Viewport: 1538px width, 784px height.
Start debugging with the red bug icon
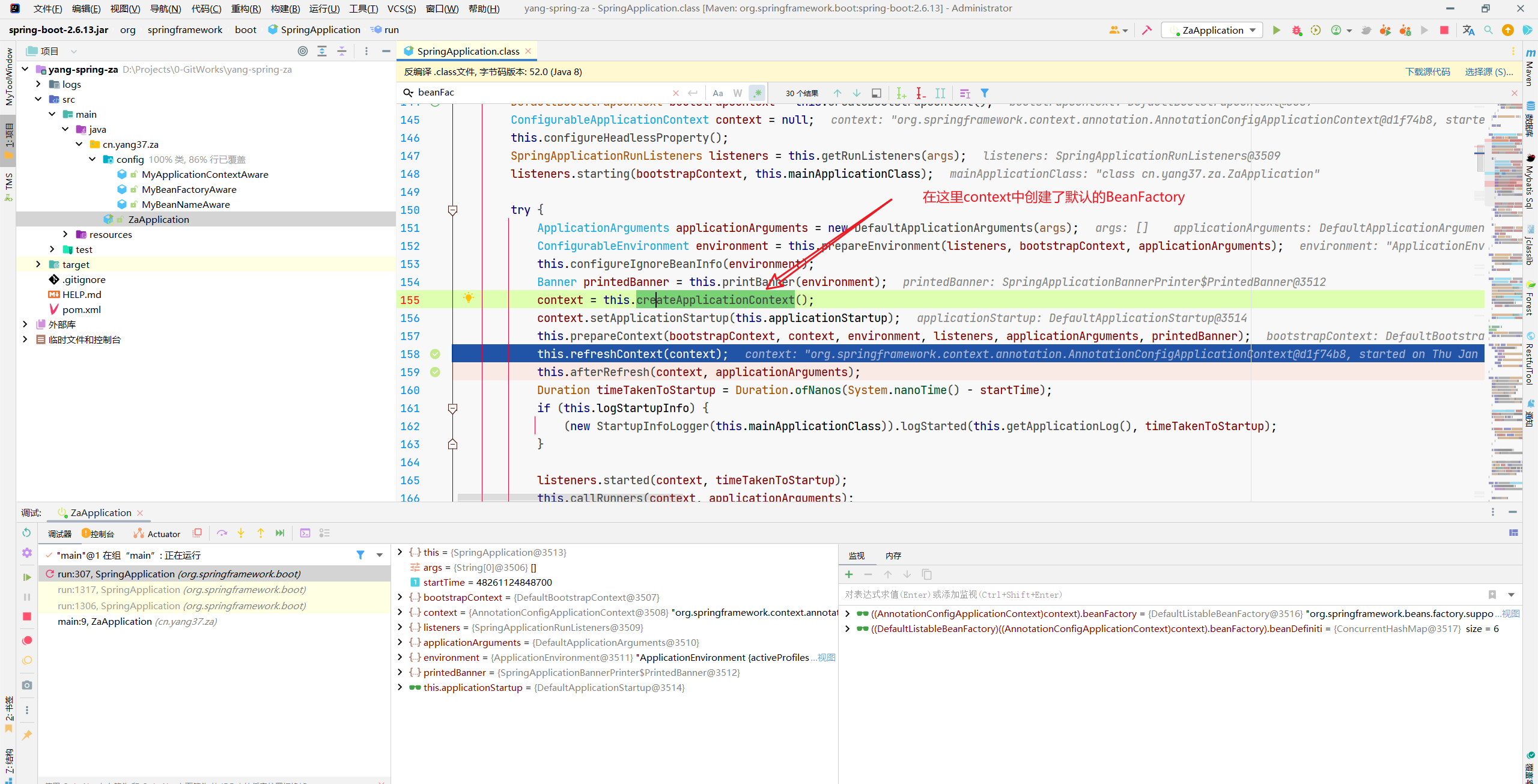pyautogui.click(x=1296, y=30)
